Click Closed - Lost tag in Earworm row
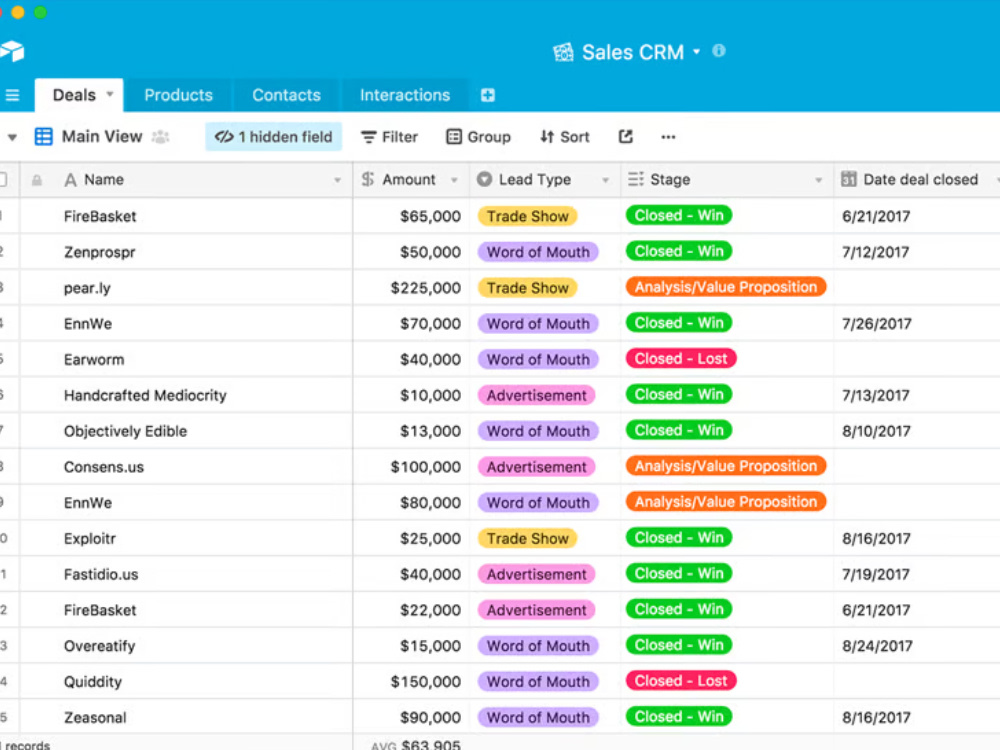 pos(681,359)
